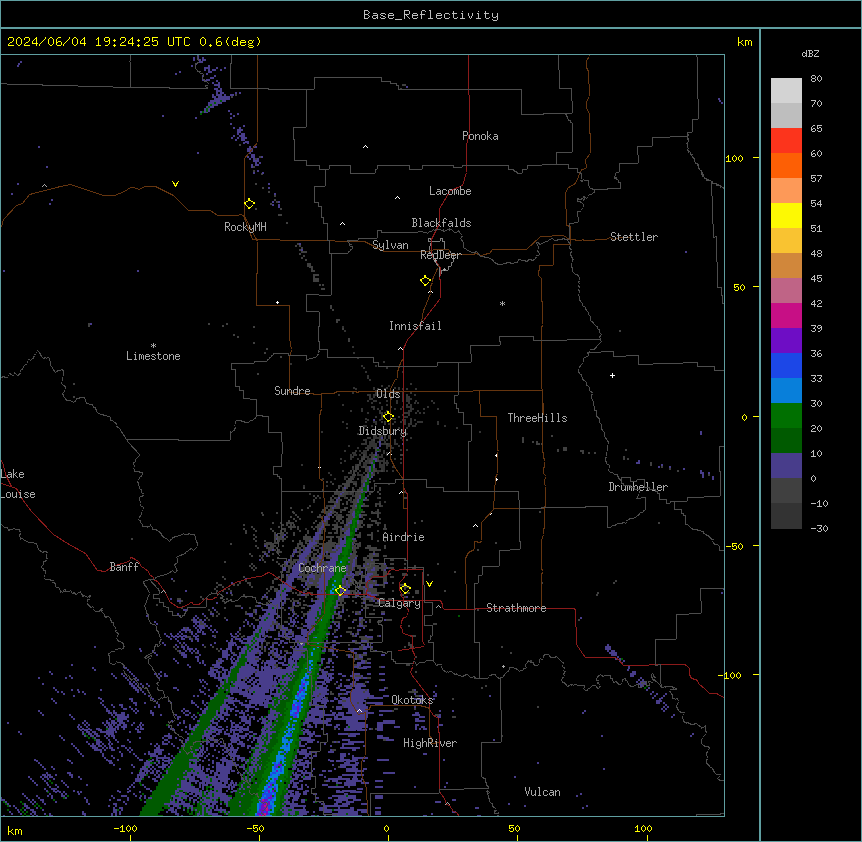
Task: Select the red 60-65 dBZ legend swatch
Action: pyautogui.click(x=786, y=141)
